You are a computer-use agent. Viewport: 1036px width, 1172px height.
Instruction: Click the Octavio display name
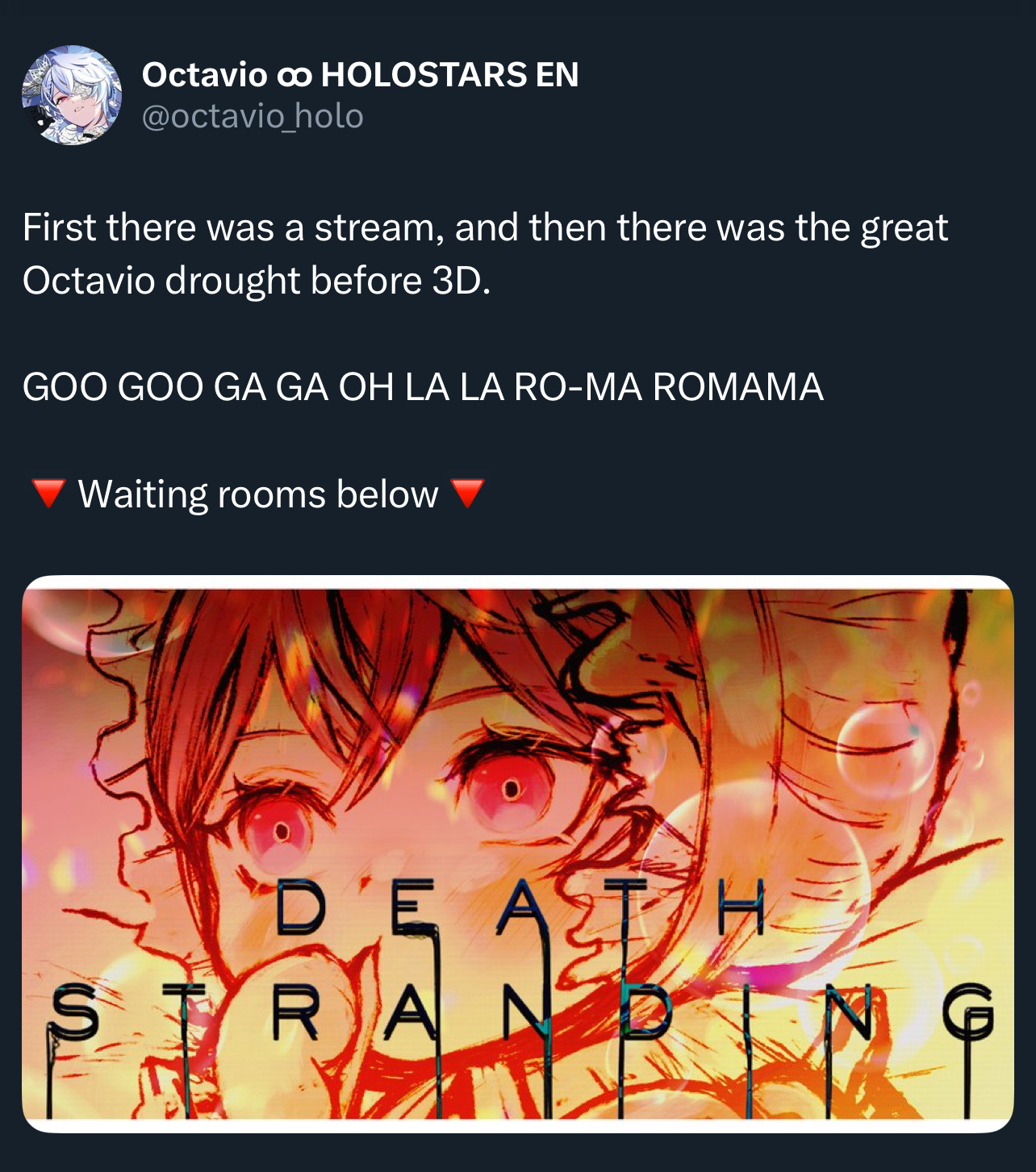coord(204,75)
